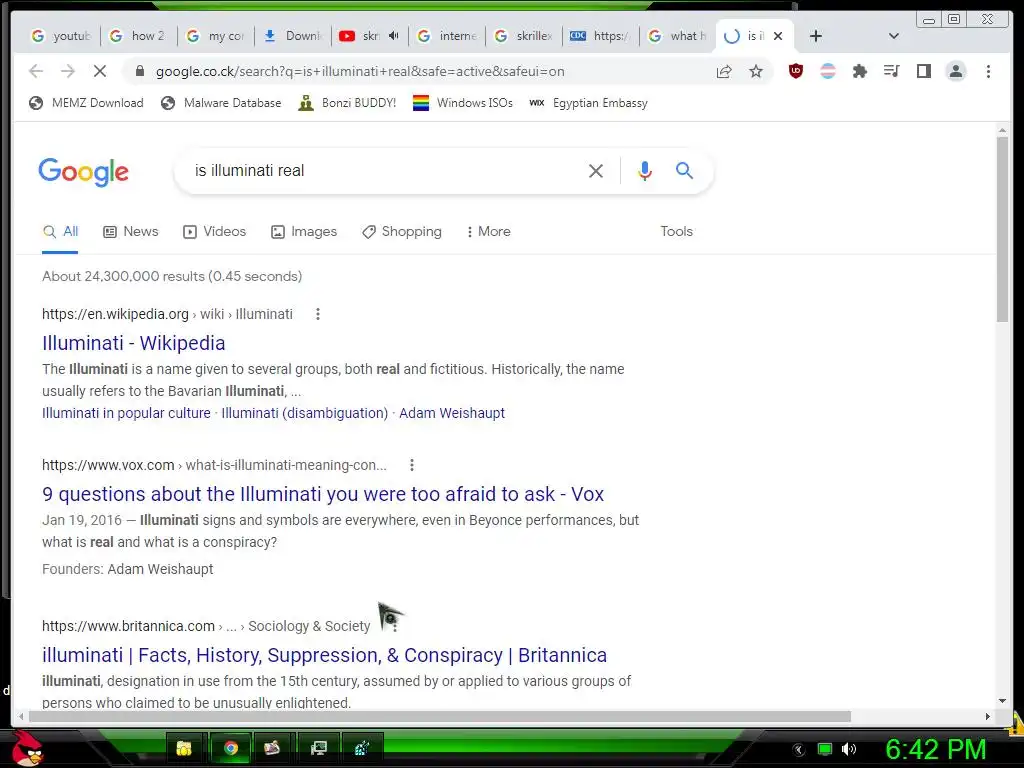The height and width of the screenshot is (768, 1024).
Task: Click the Google search input field
Action: [x=385, y=171]
